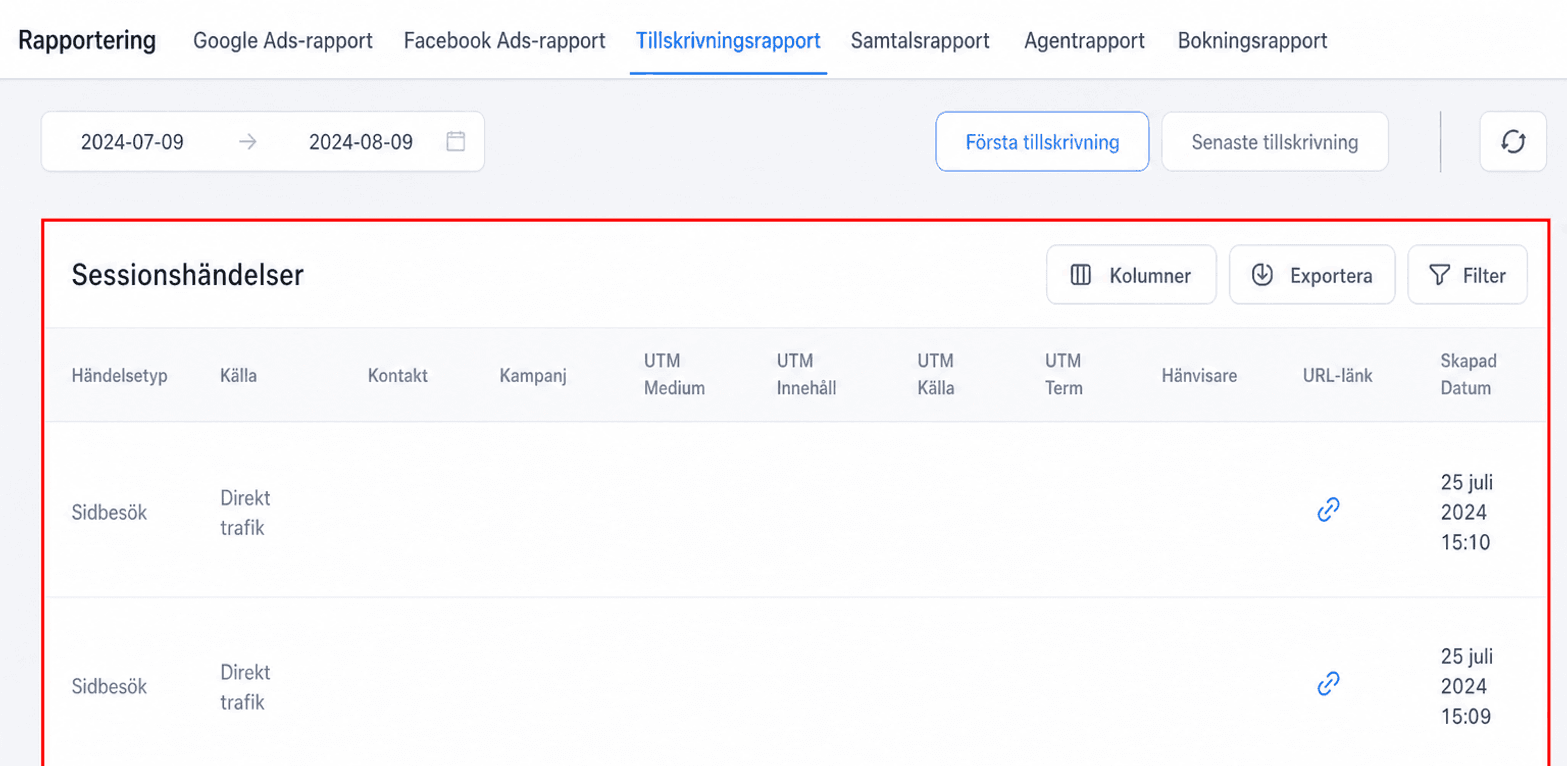This screenshot has height=766, width=1567.
Task: Click the Rapportering title
Action: click(x=87, y=41)
